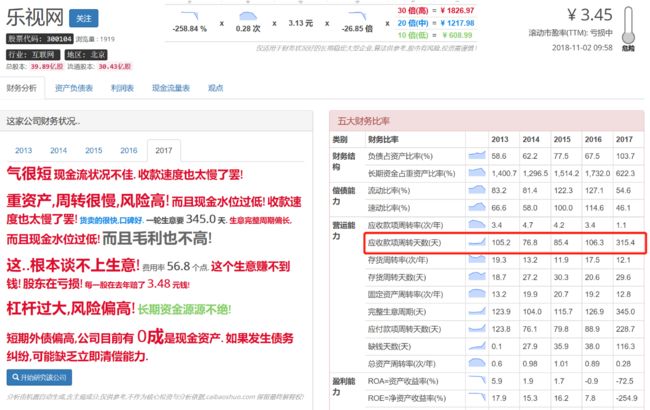Screen dimensions: 650x410
Task: Click the 流通股本 value 30.43亿股
Action: (114, 66)
